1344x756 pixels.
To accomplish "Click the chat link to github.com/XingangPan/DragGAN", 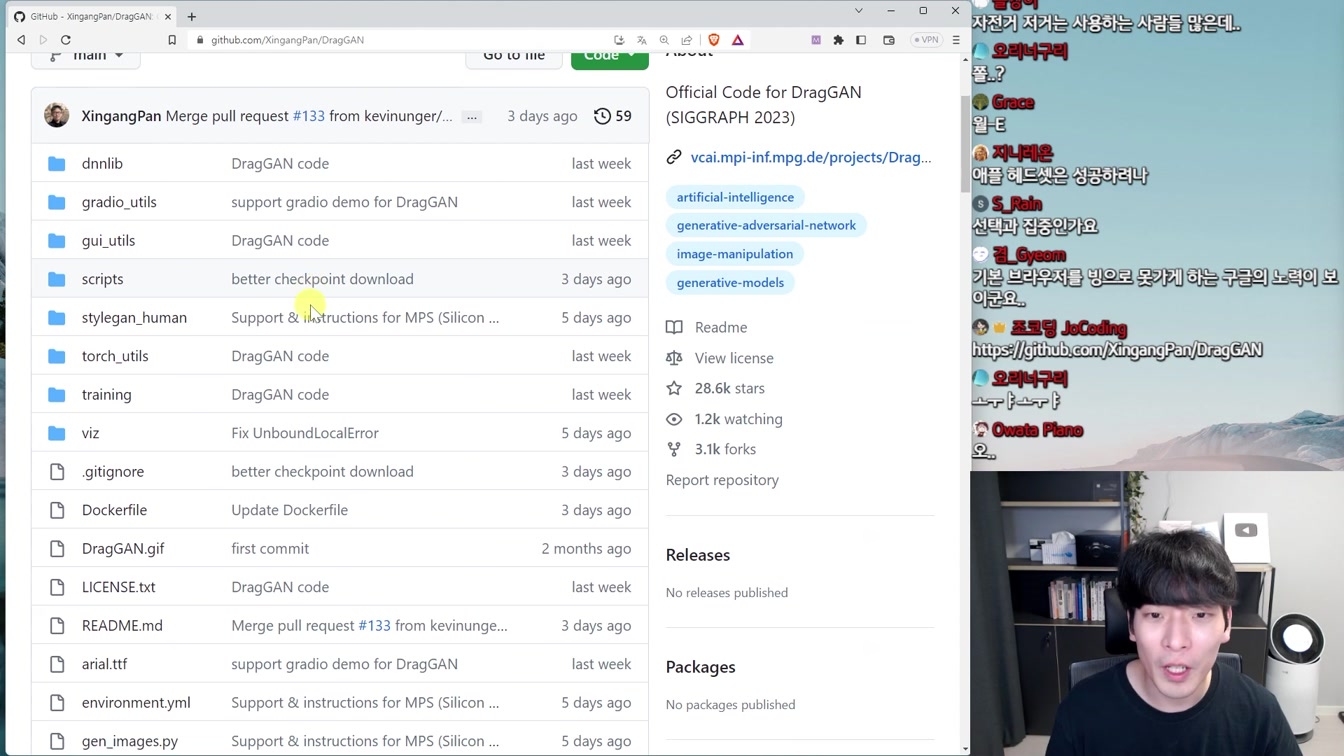I will [x=1117, y=350].
